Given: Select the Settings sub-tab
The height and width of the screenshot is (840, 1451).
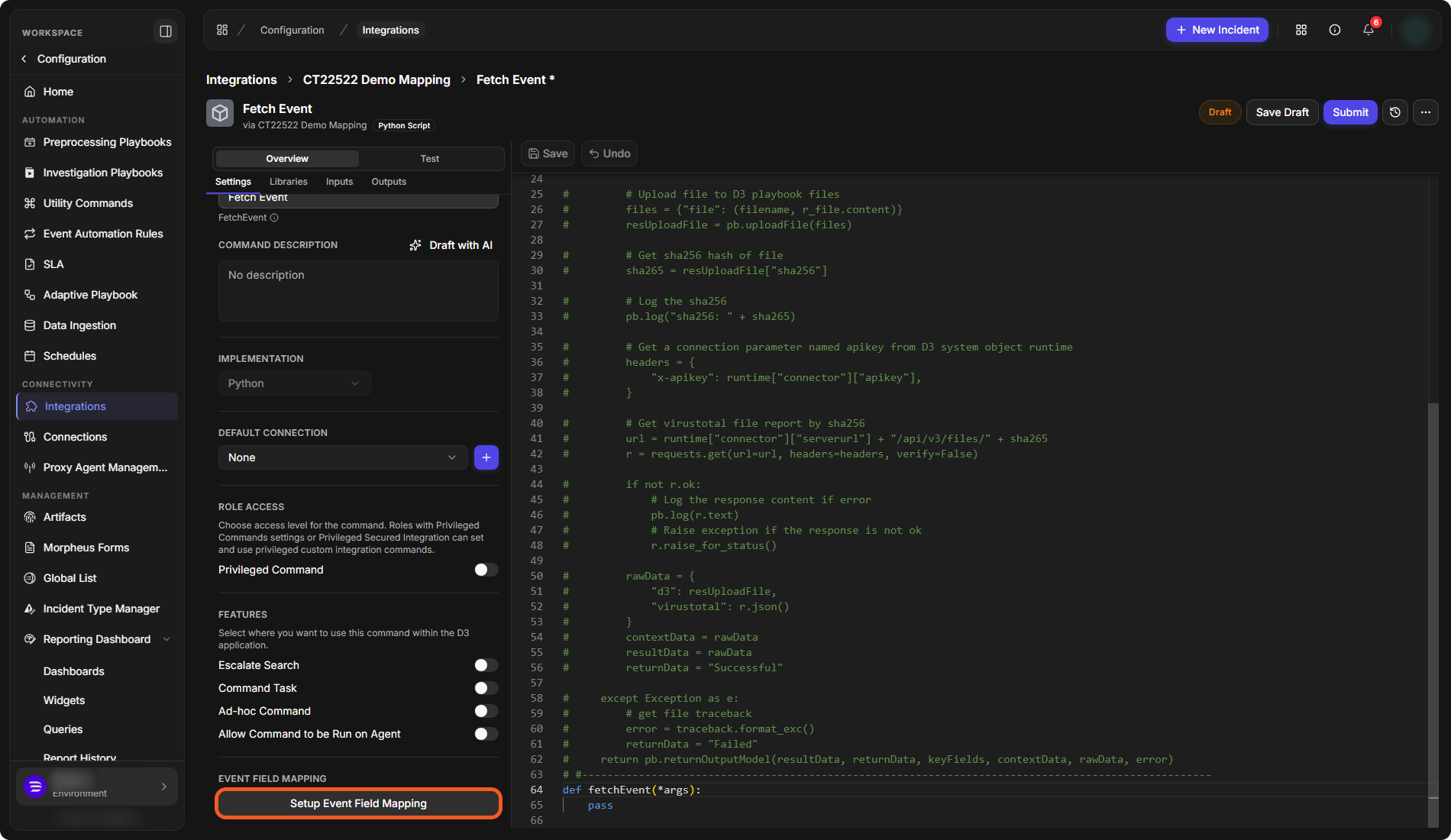Looking at the screenshot, I should pos(233,182).
